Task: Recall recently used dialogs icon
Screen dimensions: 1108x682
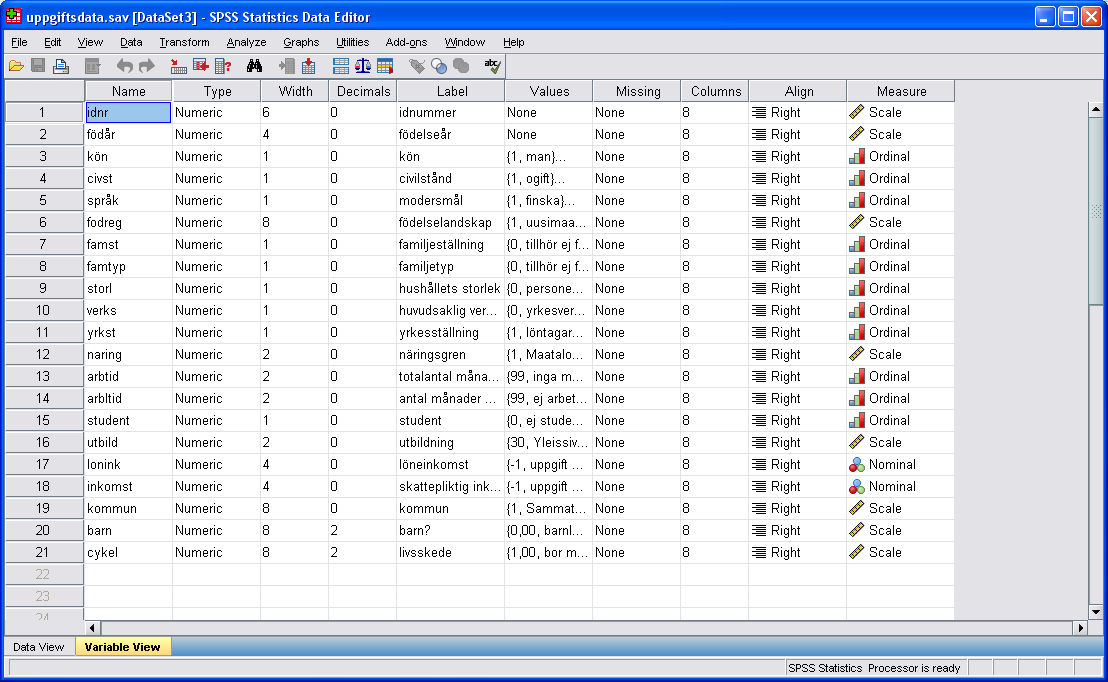Action: coord(93,66)
